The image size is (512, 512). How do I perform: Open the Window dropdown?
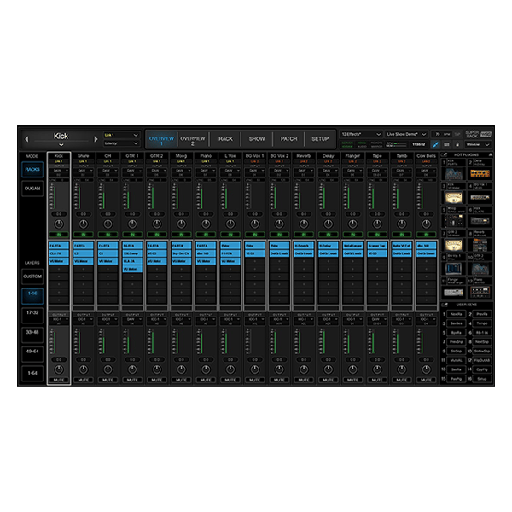click(x=478, y=145)
